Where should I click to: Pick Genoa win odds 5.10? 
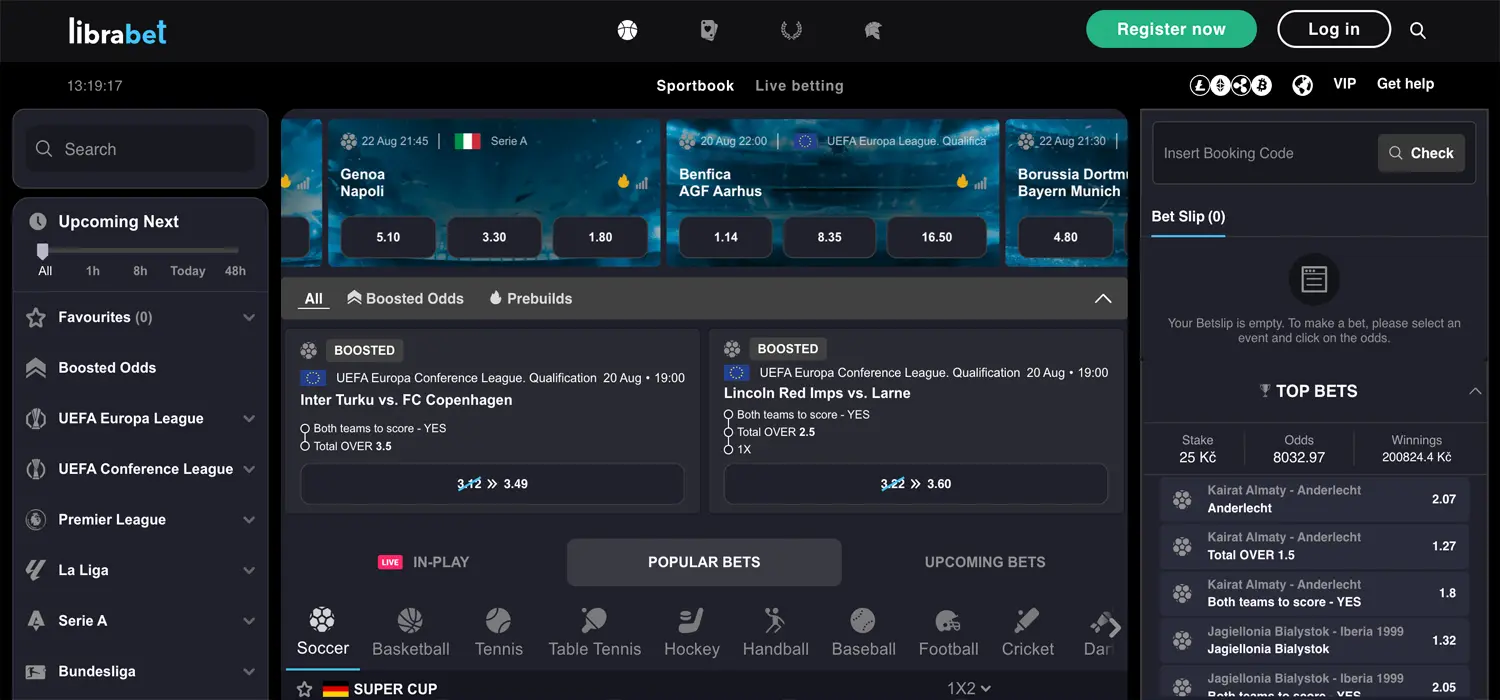(388, 237)
